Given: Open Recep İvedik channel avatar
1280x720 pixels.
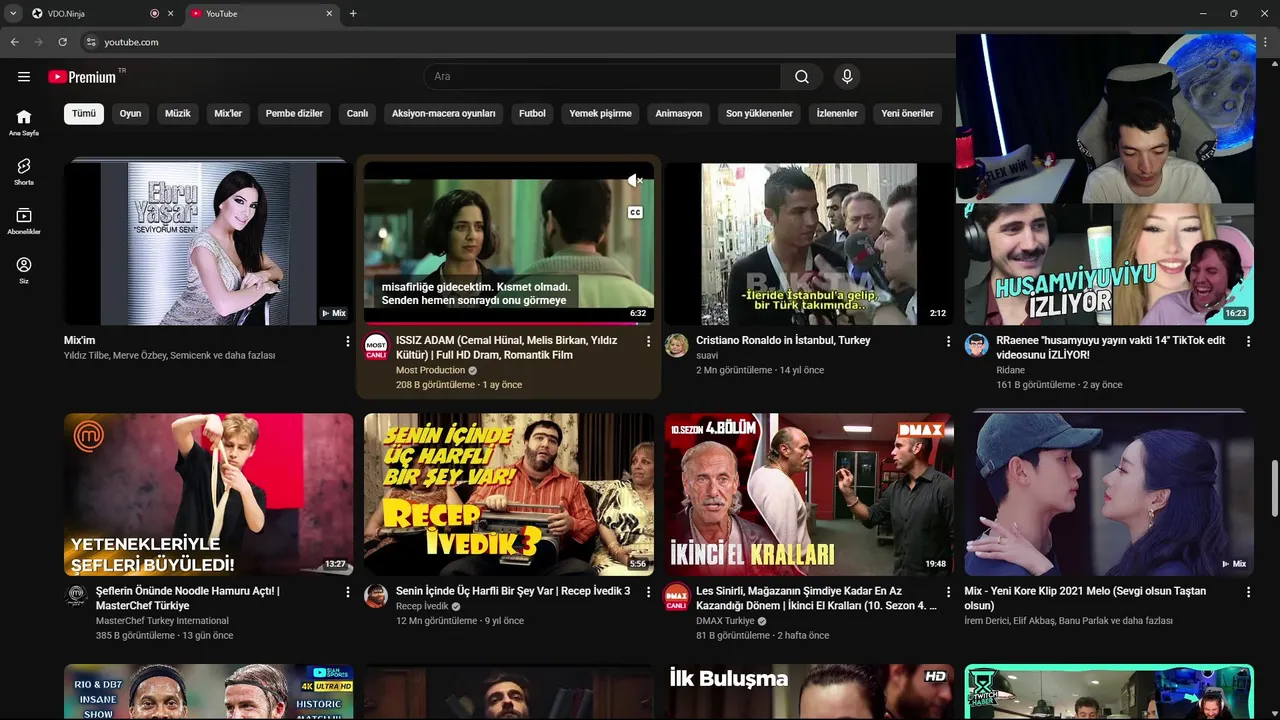Looking at the screenshot, I should pos(376,597).
